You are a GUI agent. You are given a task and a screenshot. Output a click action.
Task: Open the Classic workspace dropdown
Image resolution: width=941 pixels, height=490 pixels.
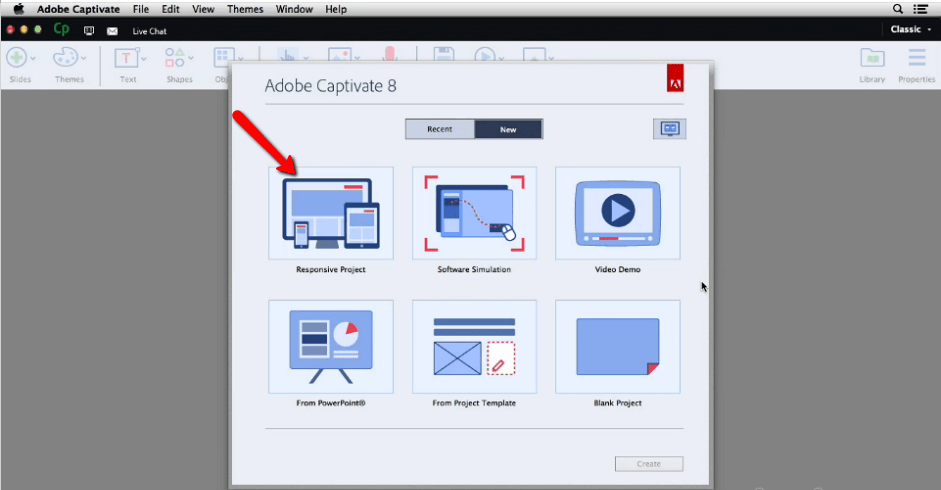point(910,29)
